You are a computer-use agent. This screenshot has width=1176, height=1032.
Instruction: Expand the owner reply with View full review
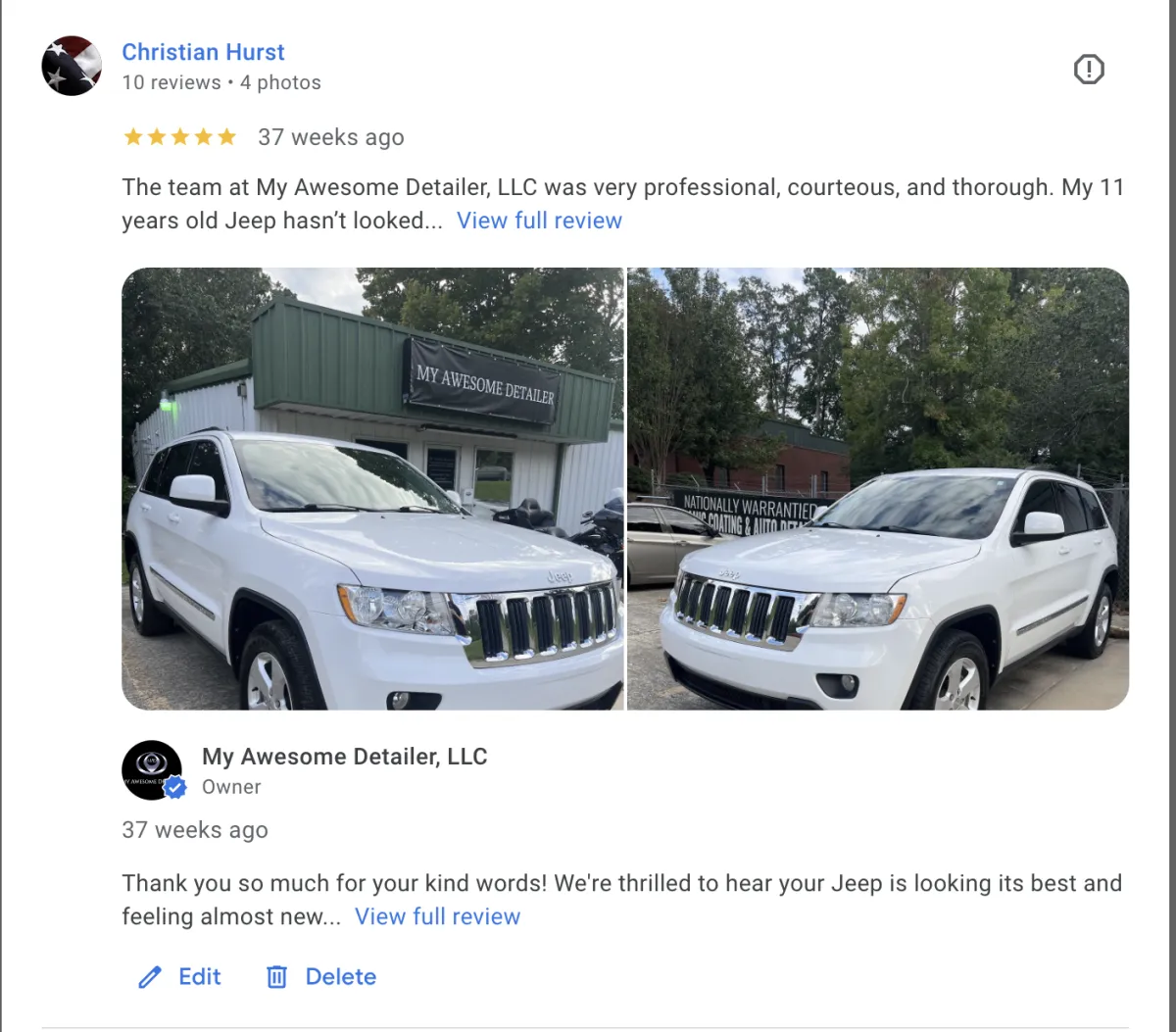pos(437,916)
